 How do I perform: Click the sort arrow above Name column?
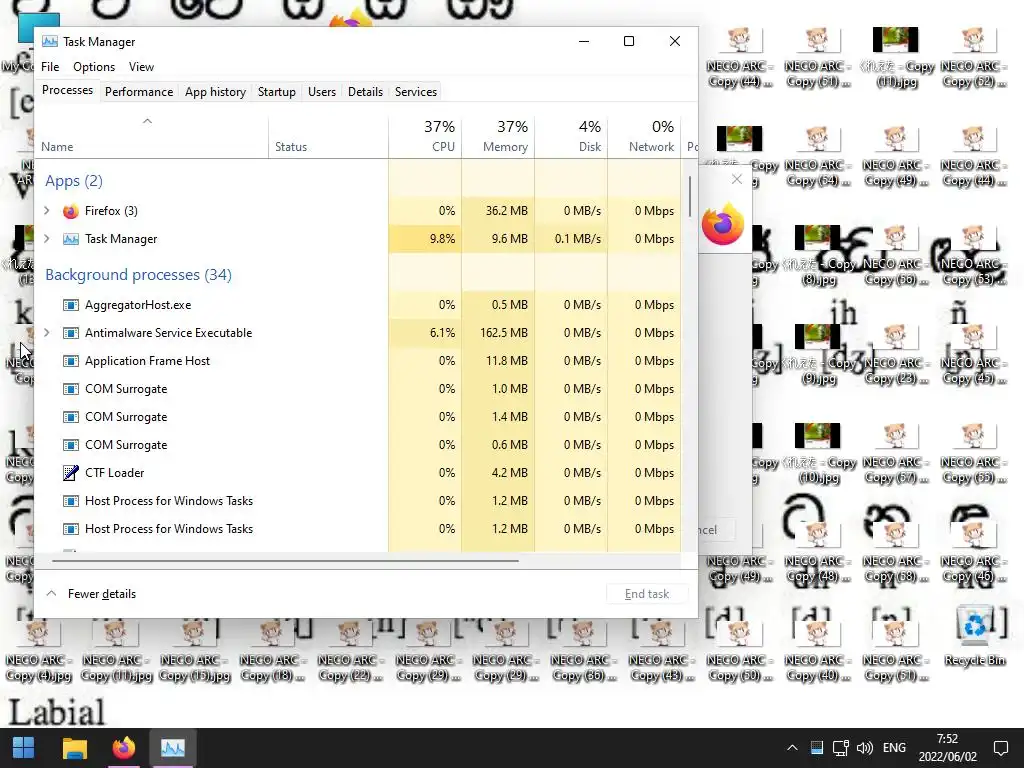pos(148,121)
